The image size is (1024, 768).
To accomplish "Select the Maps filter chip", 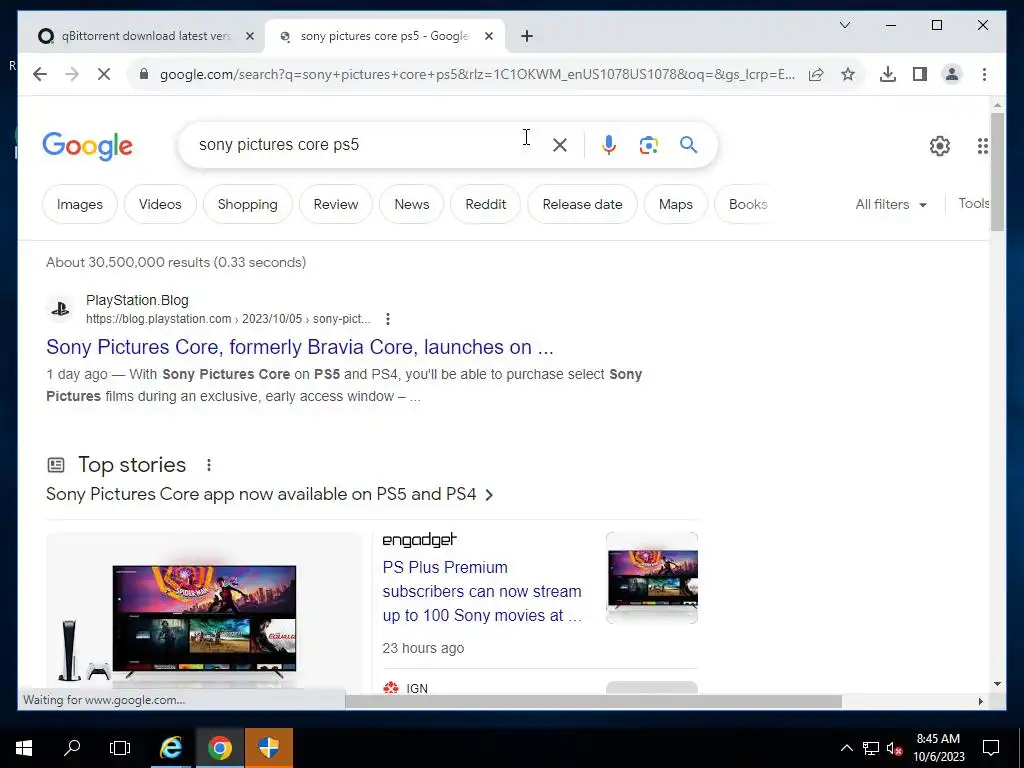I will (x=675, y=204).
